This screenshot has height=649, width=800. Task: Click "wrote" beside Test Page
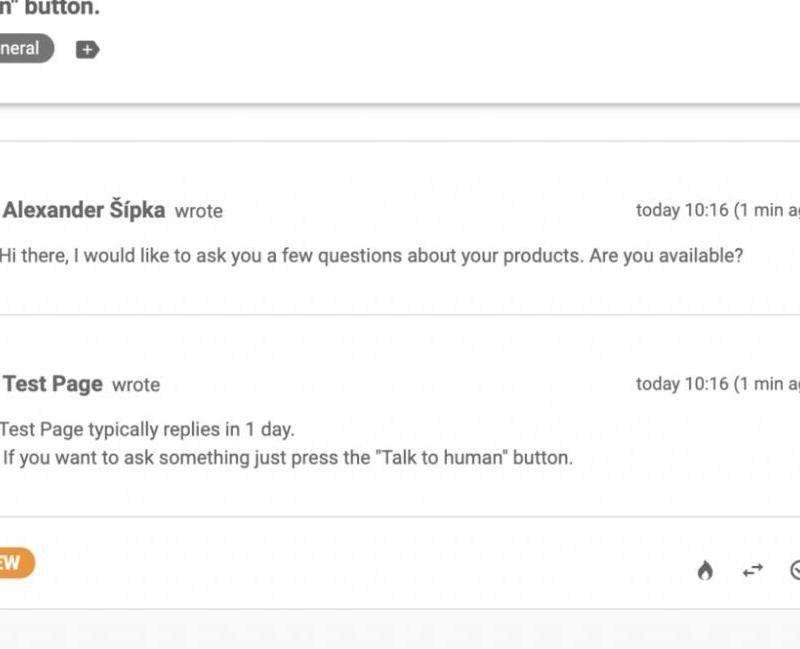pyautogui.click(x=136, y=385)
